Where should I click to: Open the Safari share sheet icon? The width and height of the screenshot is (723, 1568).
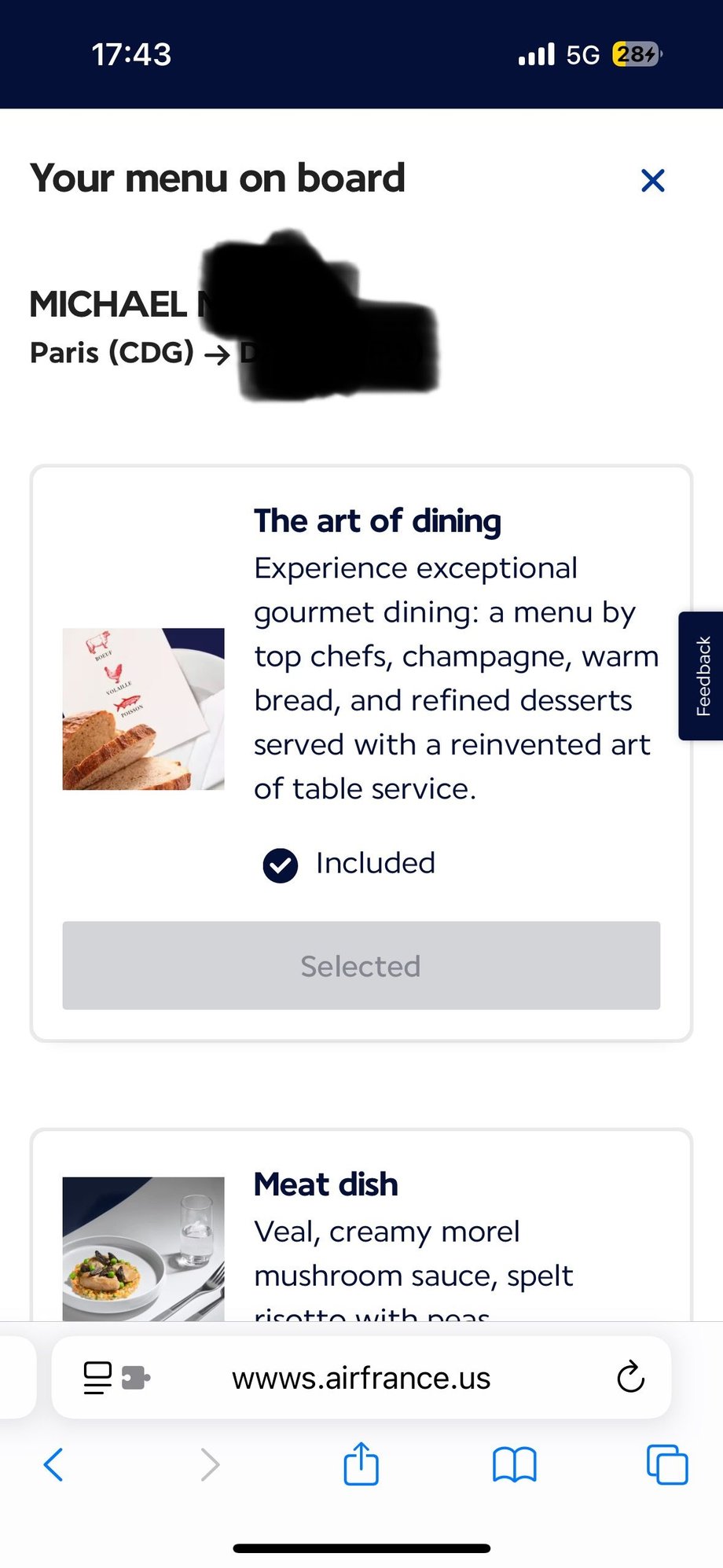[x=361, y=1463]
